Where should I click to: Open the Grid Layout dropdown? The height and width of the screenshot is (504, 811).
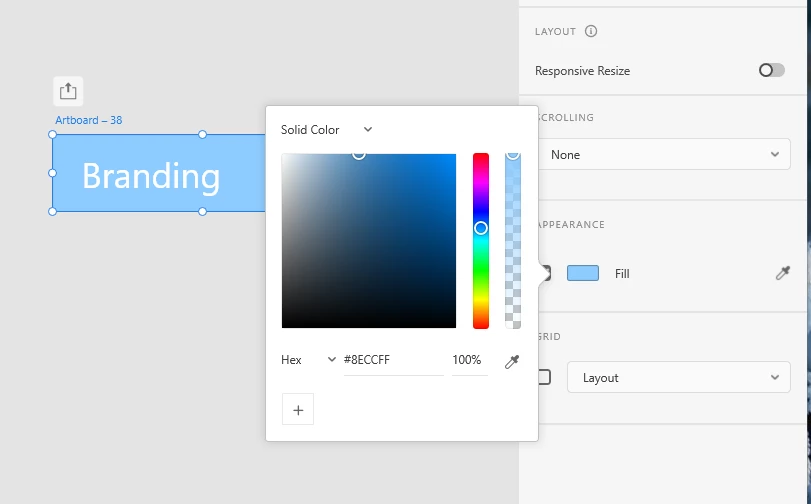(x=679, y=377)
